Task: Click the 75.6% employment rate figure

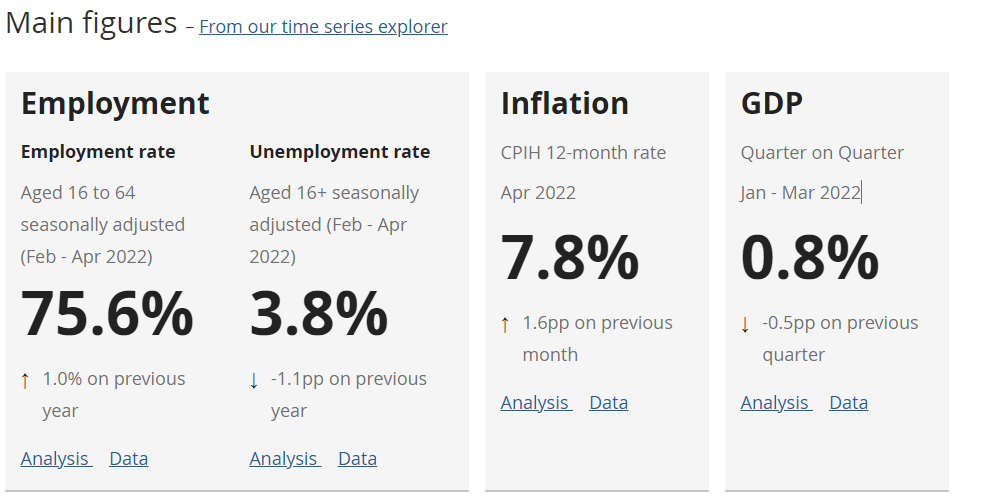Action: point(107,313)
